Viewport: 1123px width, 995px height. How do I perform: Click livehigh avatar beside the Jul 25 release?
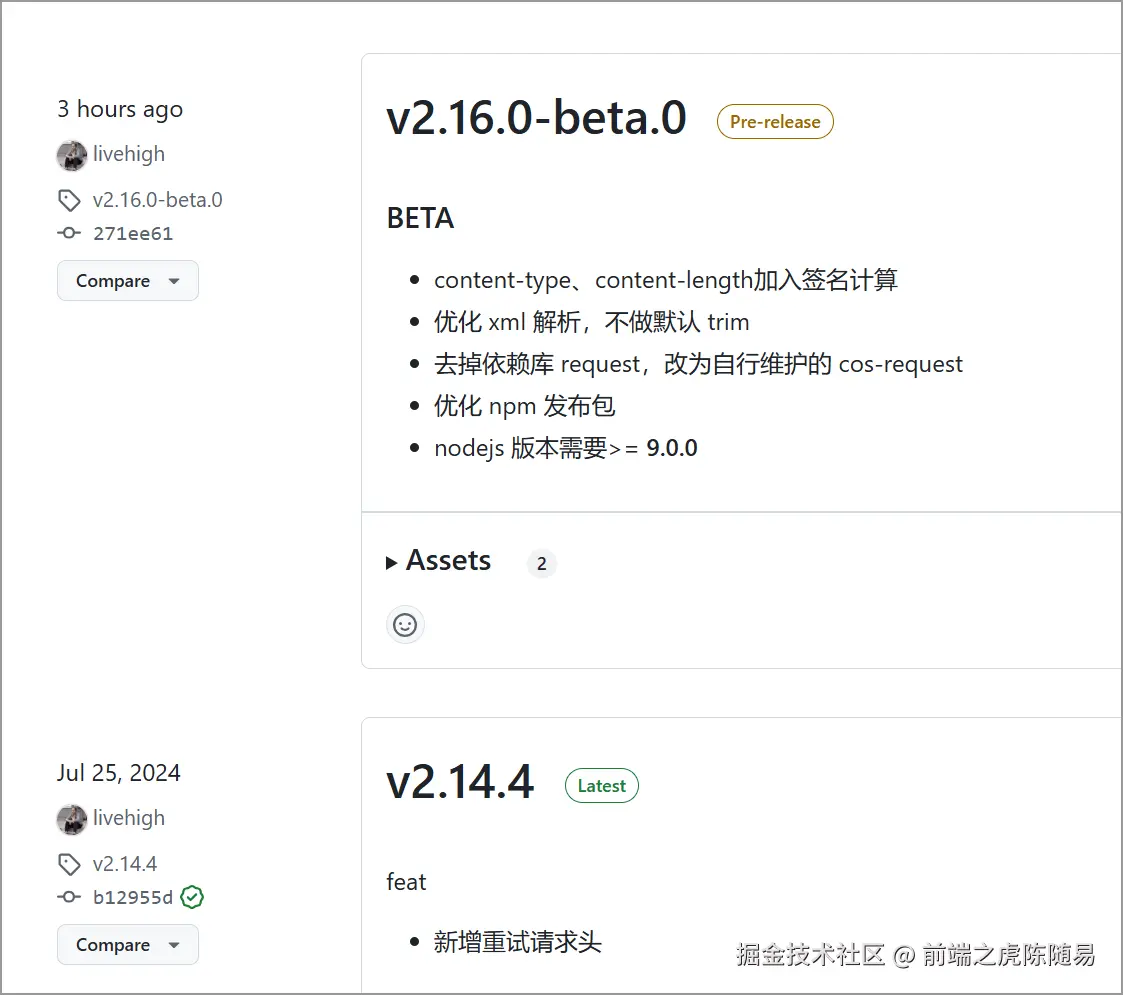[x=72, y=819]
